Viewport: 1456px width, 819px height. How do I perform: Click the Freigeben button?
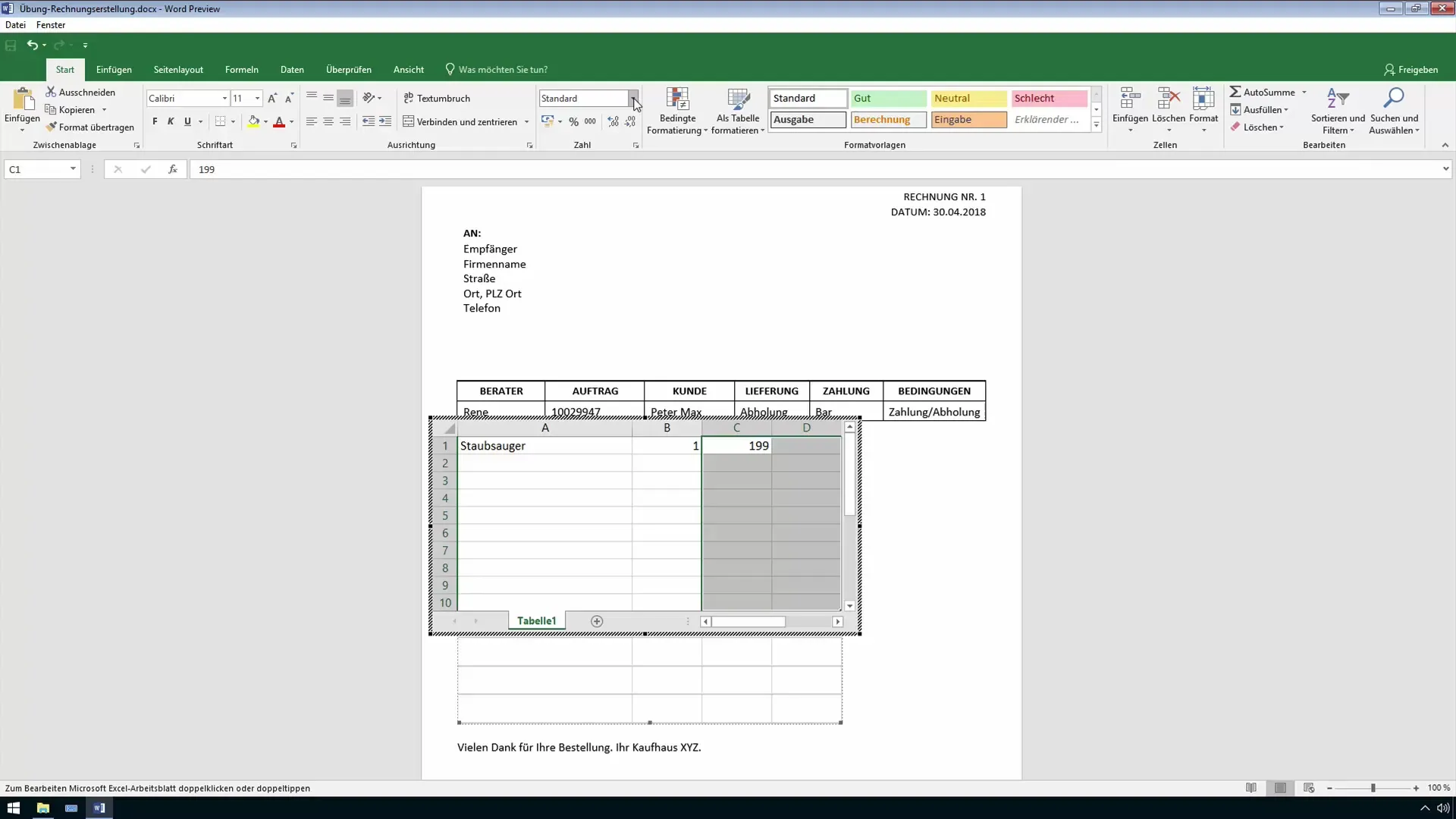(1410, 70)
